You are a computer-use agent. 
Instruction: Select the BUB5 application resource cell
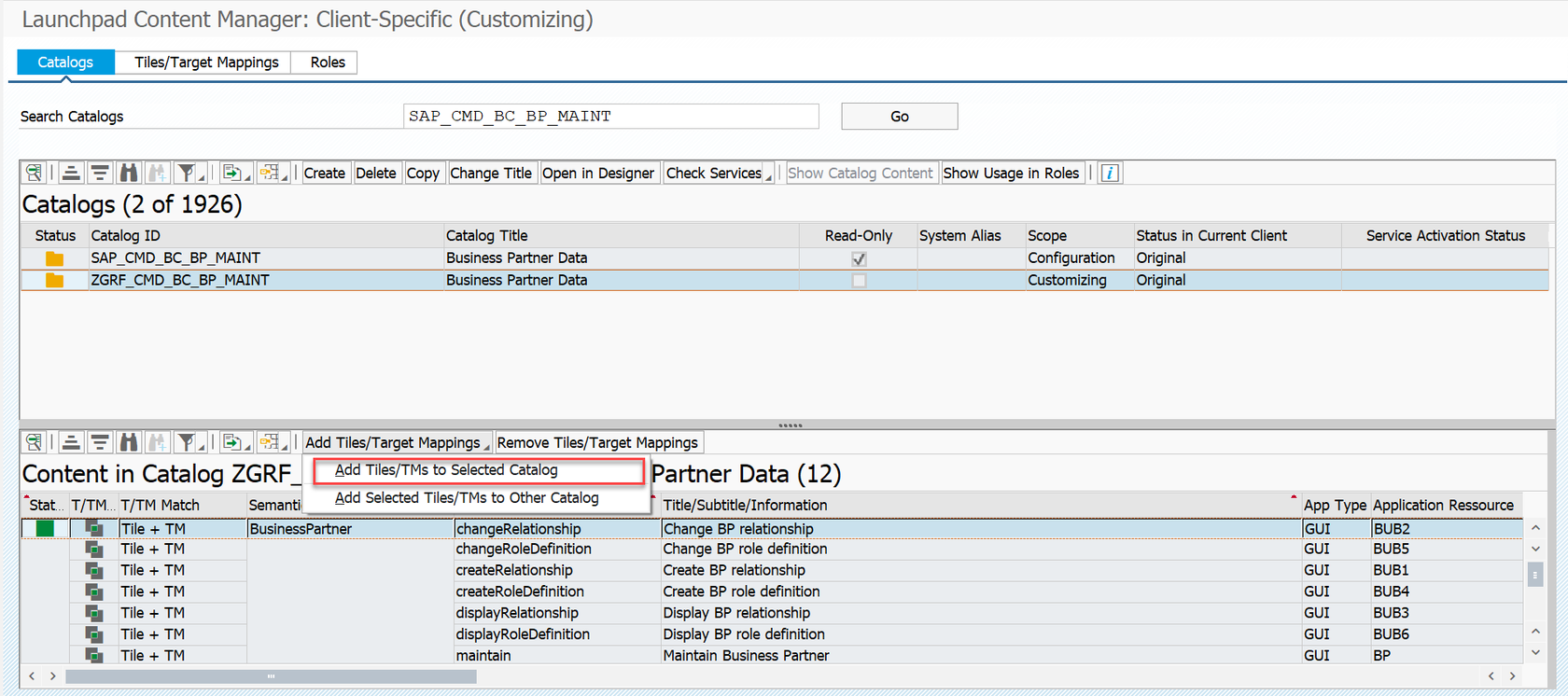point(1445,549)
